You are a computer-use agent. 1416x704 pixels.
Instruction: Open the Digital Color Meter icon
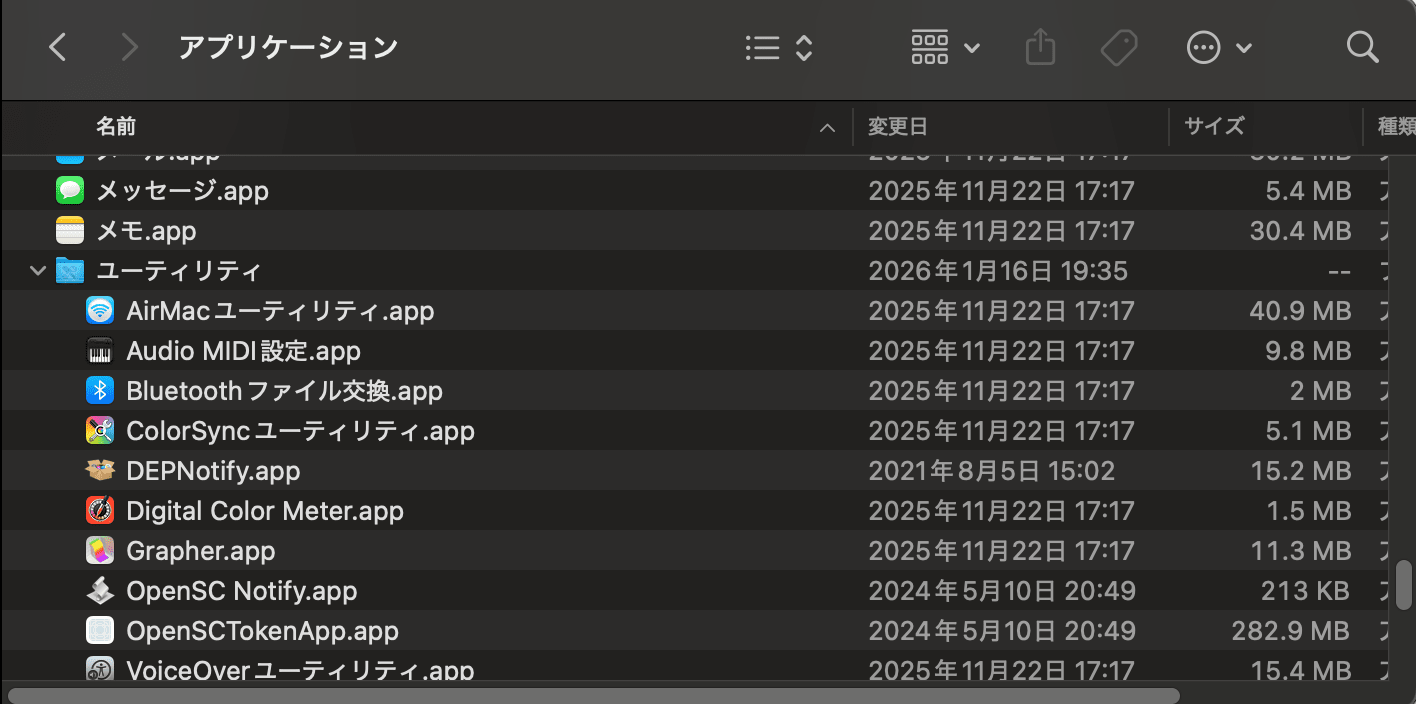pyautogui.click(x=100, y=510)
